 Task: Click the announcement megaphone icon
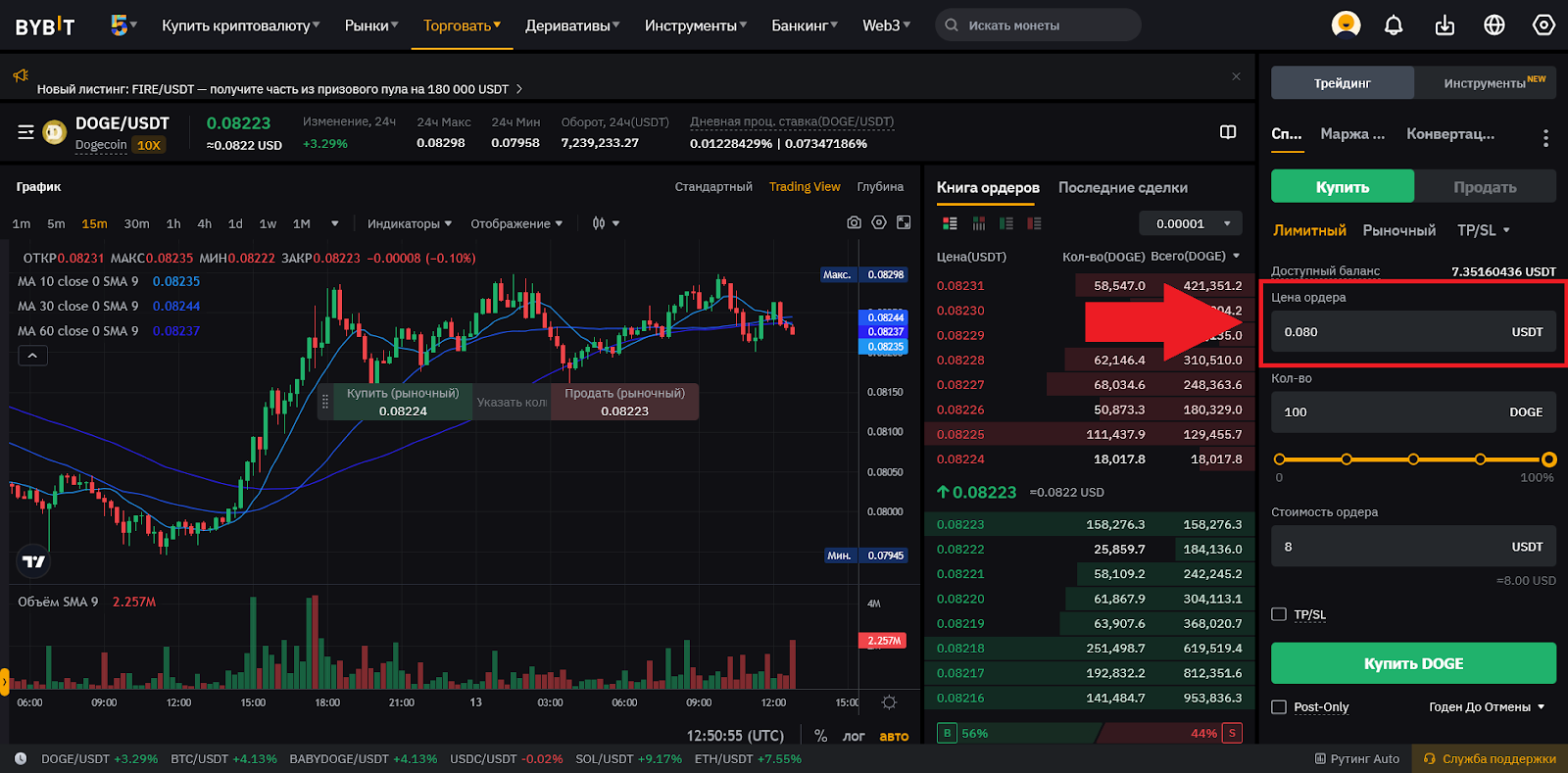click(21, 75)
